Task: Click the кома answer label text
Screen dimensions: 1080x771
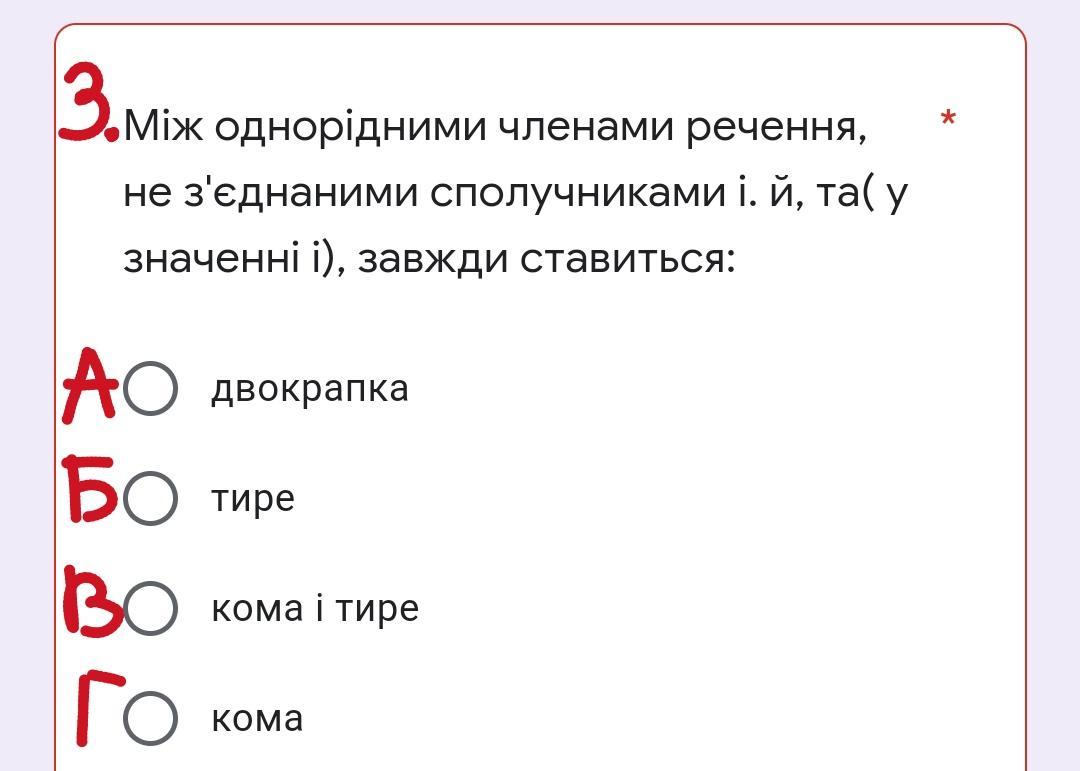Action: coord(257,719)
